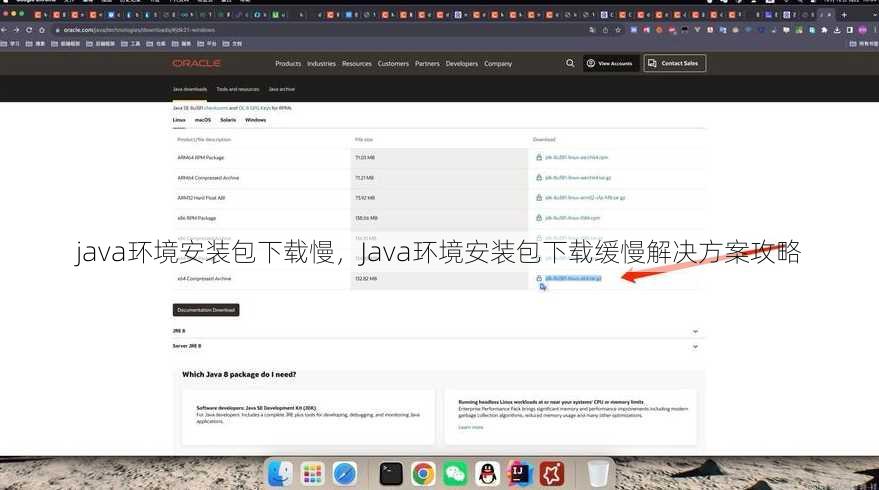Click the Oracle logo

tap(196, 63)
